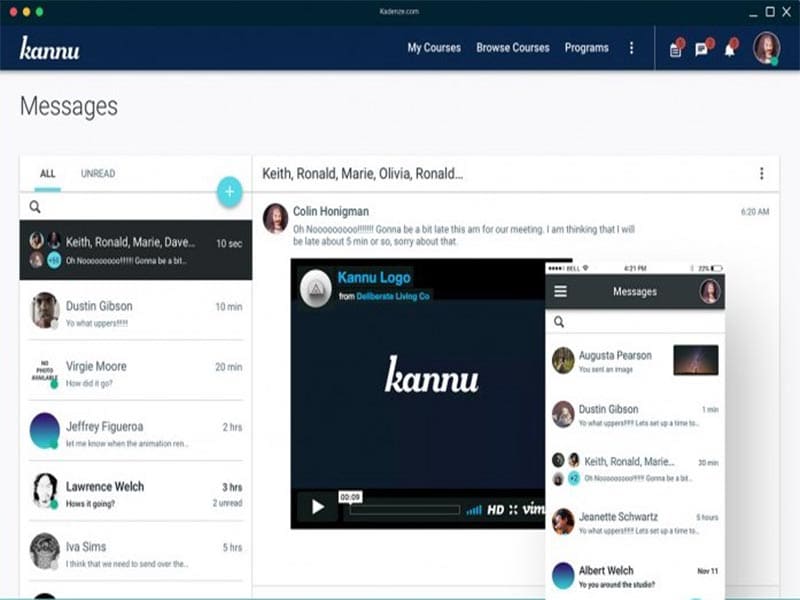The height and width of the screenshot is (600, 800).
Task: Click +2 participants badge in mobile list
Action: (x=574, y=478)
